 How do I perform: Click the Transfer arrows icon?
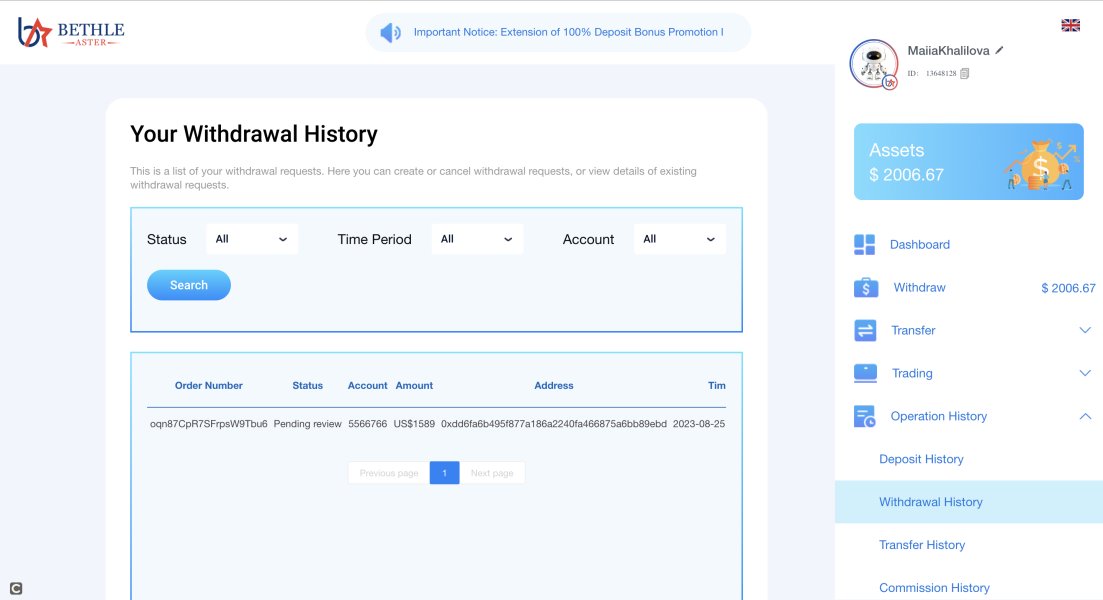865,330
